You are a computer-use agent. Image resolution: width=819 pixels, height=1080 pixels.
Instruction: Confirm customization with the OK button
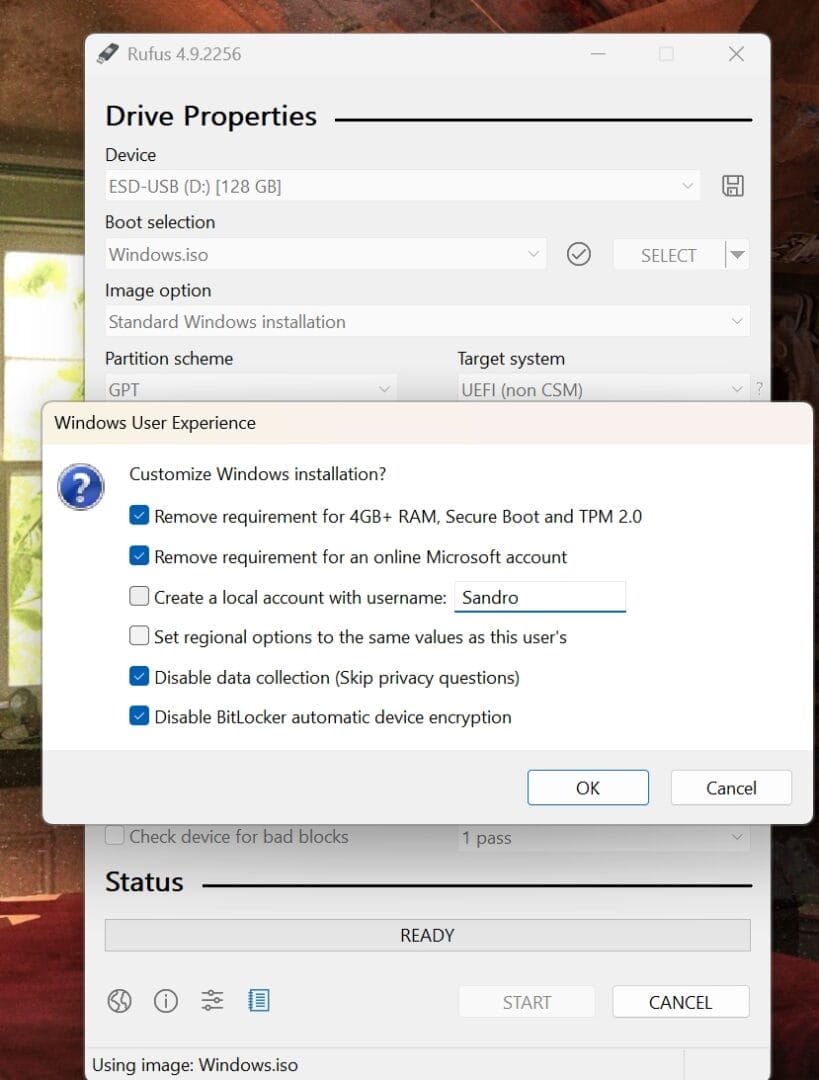(588, 787)
